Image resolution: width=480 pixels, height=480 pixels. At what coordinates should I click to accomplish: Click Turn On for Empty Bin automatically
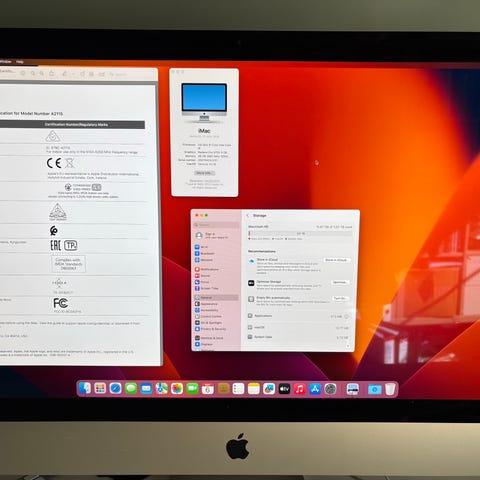pyautogui.click(x=340, y=298)
